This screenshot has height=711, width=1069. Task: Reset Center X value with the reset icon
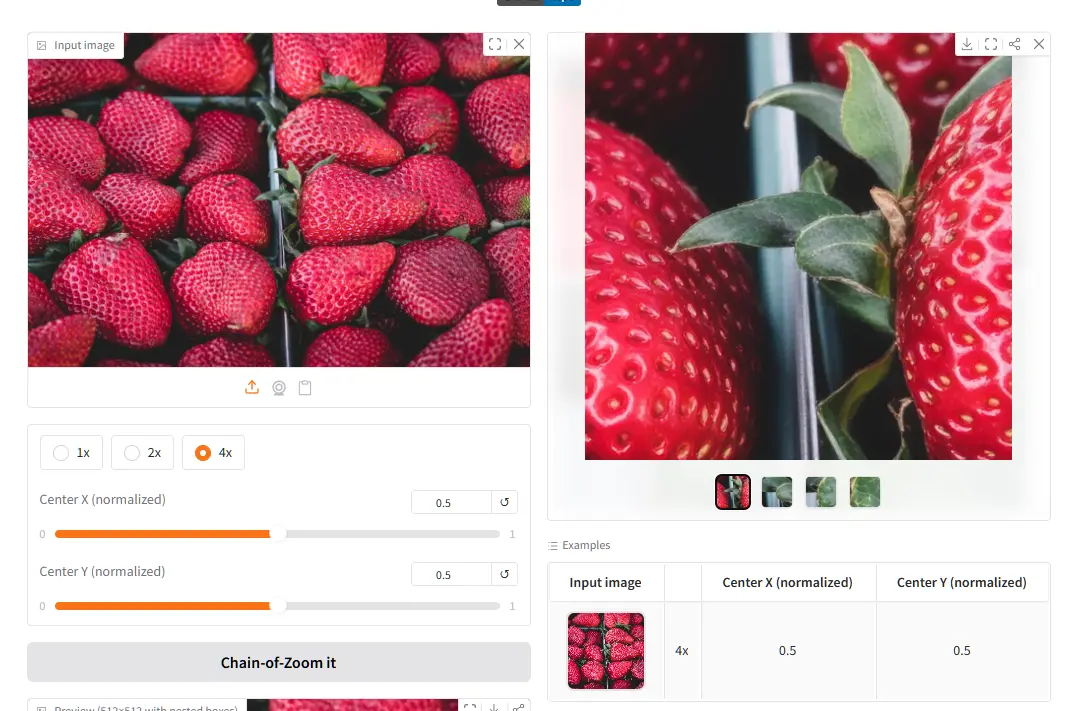pyautogui.click(x=505, y=502)
